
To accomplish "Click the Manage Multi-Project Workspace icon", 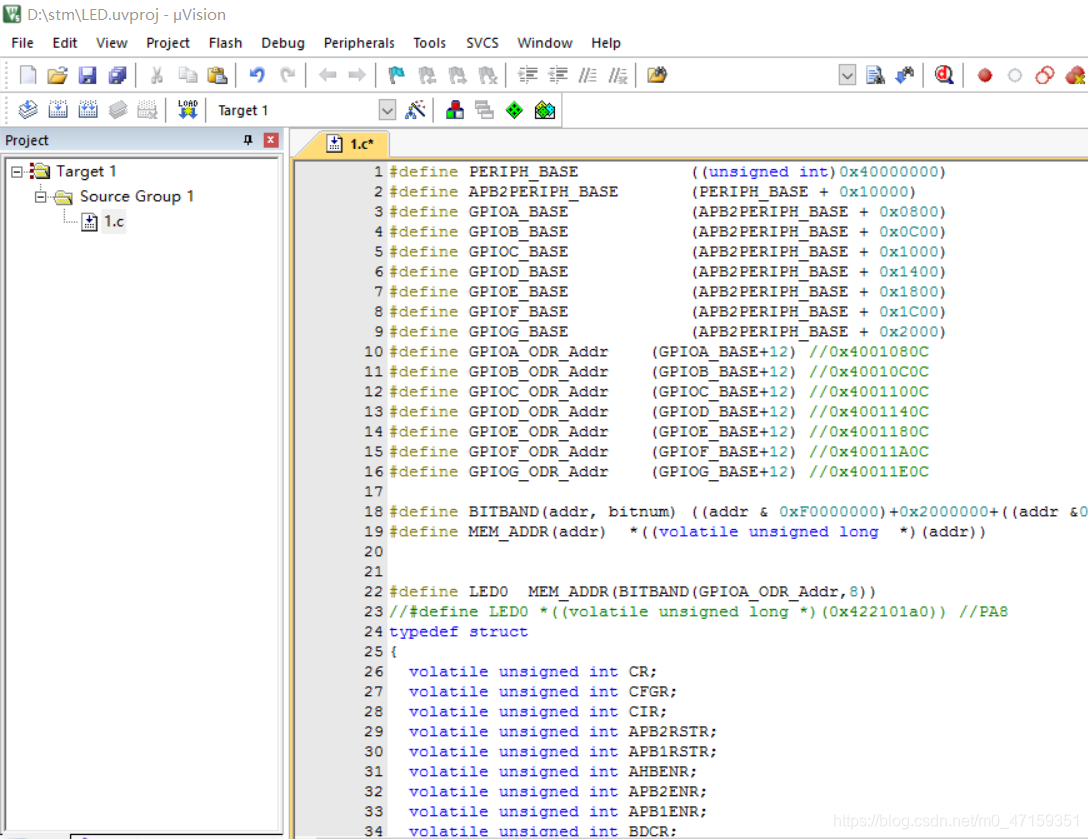I will tap(484, 110).
